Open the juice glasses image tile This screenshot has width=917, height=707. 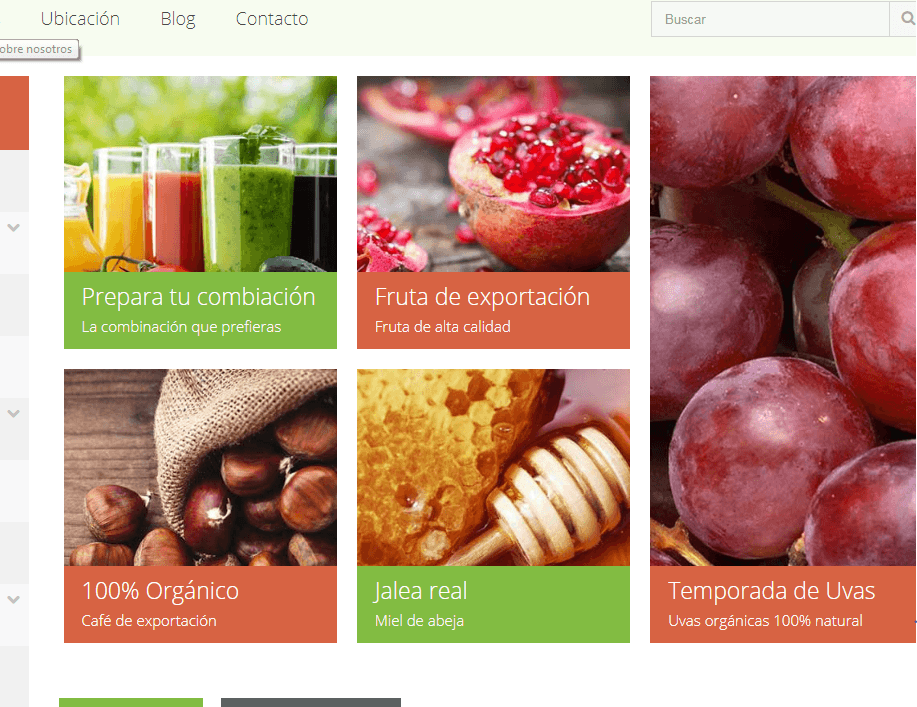(201, 174)
